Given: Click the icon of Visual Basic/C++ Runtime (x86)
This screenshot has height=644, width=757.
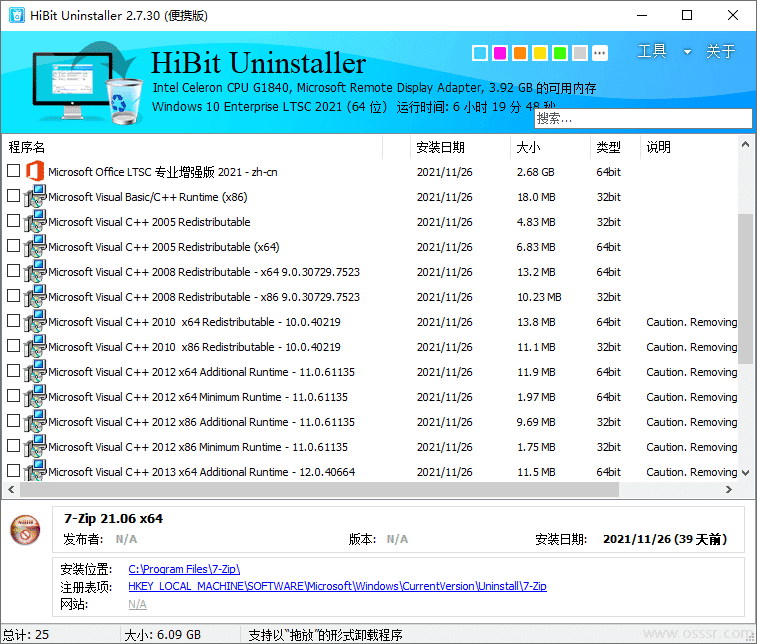Looking at the screenshot, I should pyautogui.click(x=35, y=196).
